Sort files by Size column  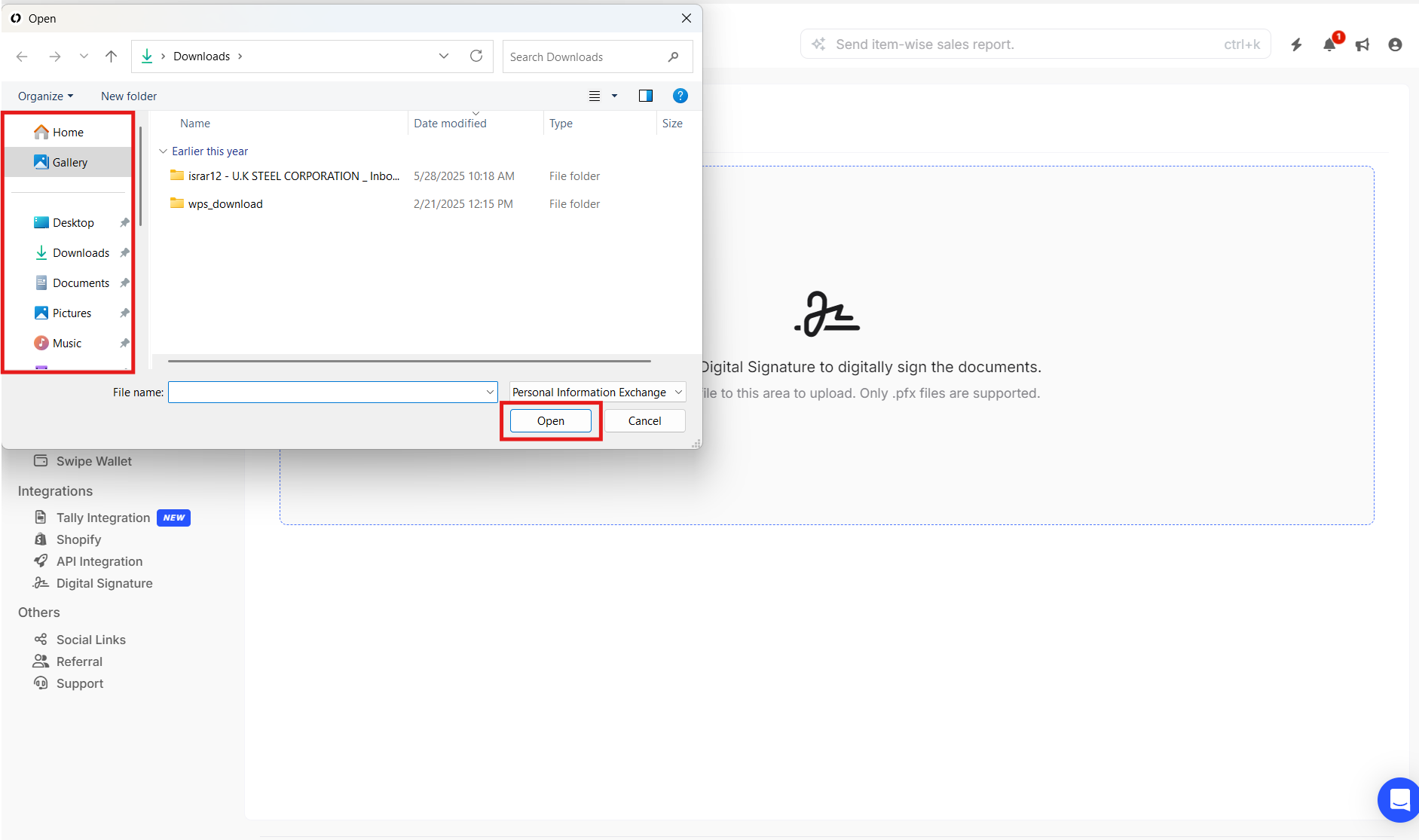(x=672, y=124)
